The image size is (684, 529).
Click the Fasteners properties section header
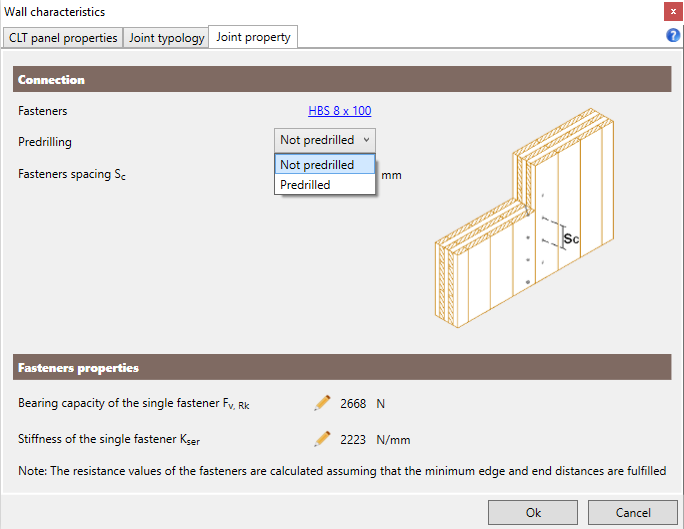342,367
